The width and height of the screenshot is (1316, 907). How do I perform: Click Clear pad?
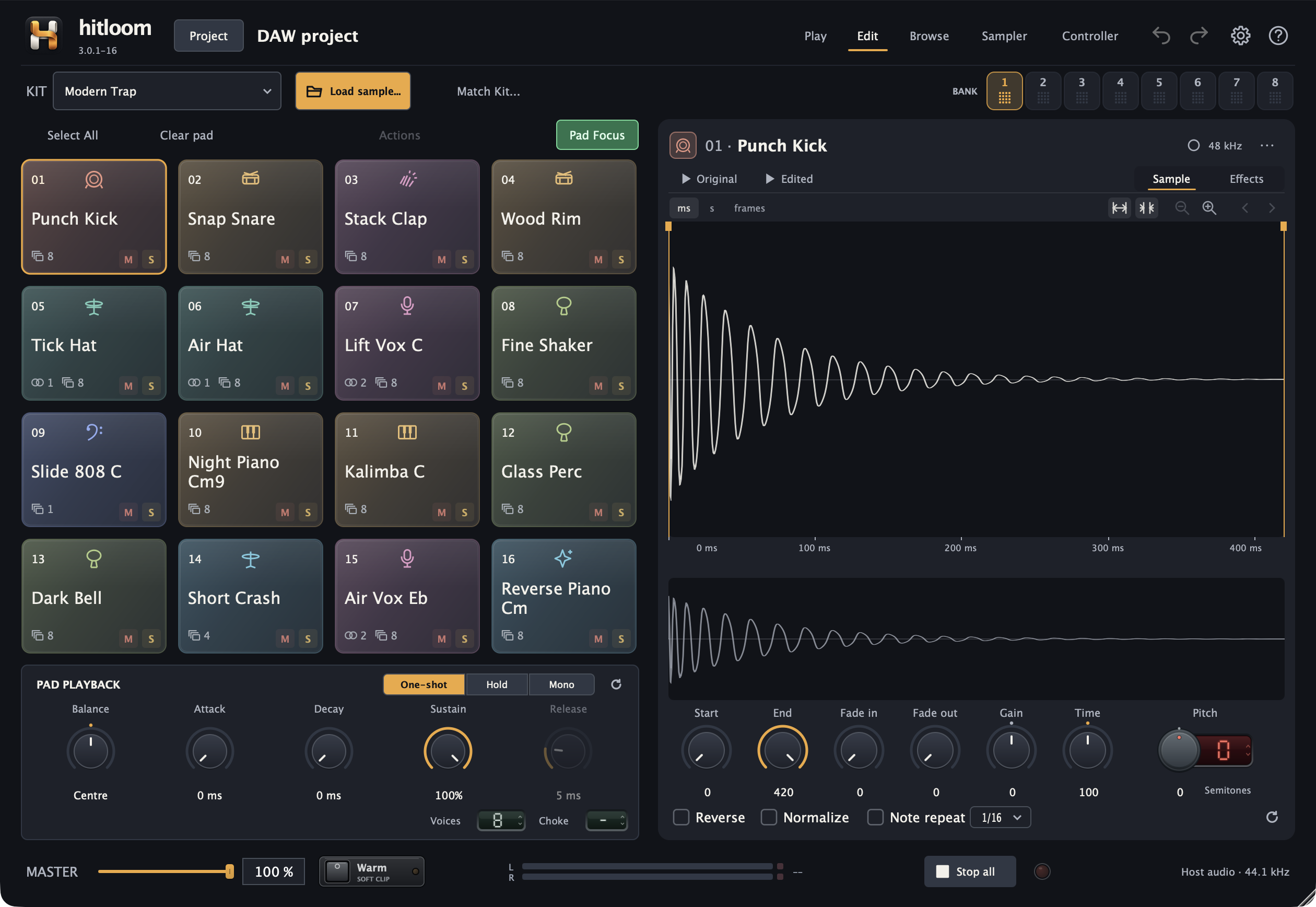[x=186, y=135]
